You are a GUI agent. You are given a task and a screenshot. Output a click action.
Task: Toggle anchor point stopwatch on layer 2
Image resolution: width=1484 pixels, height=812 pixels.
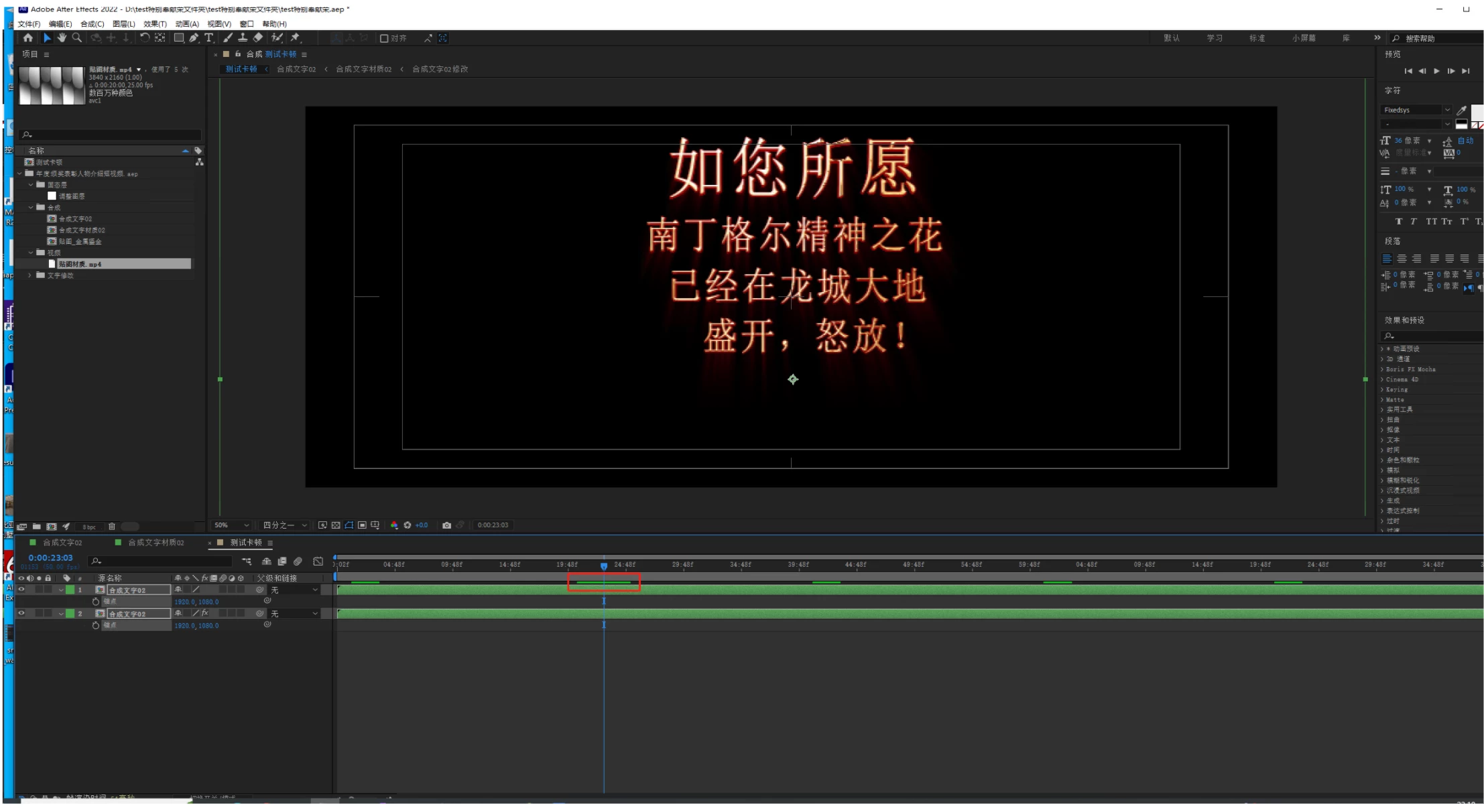[x=96, y=625]
